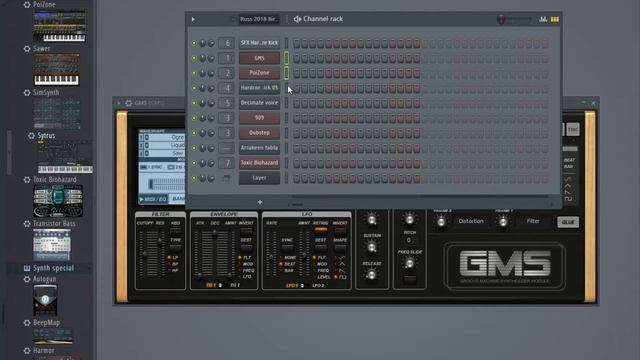The height and width of the screenshot is (360, 640).
Task: Open the PoiZone plugin gear icon in browser
Action: point(27,4)
